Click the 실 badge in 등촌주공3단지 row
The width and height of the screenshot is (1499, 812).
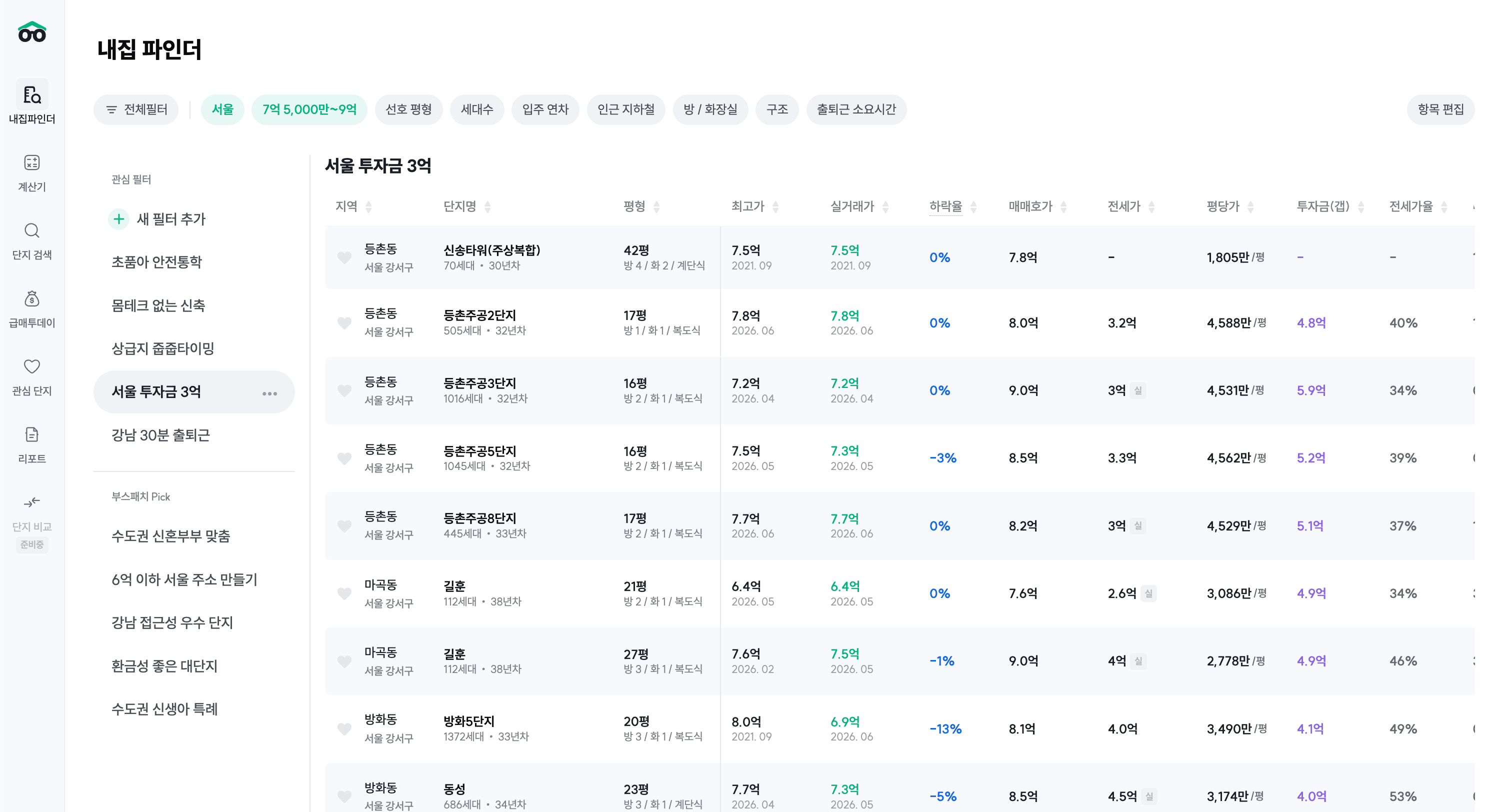click(1138, 390)
